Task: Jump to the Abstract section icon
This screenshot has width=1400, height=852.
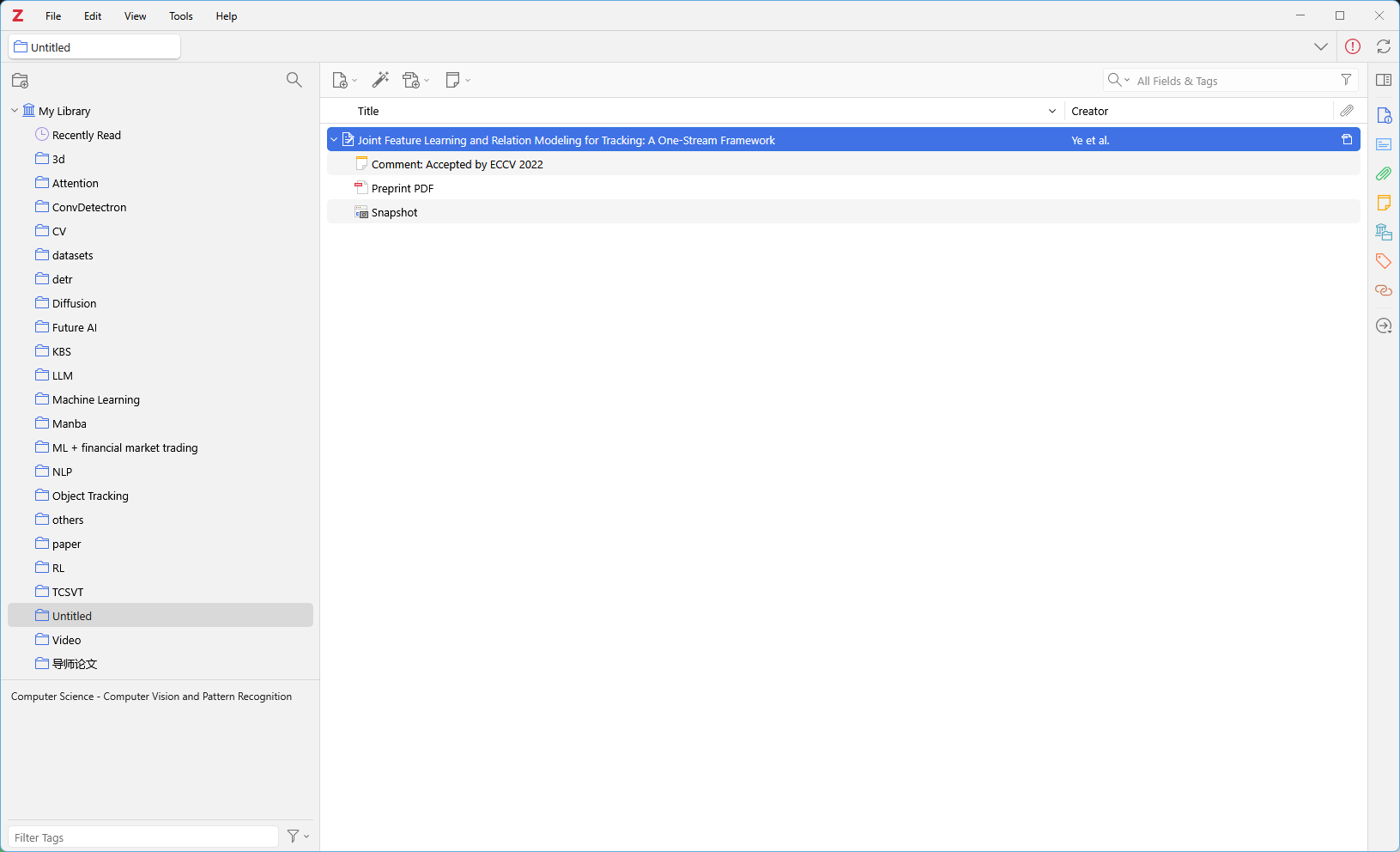Action: pyautogui.click(x=1384, y=144)
